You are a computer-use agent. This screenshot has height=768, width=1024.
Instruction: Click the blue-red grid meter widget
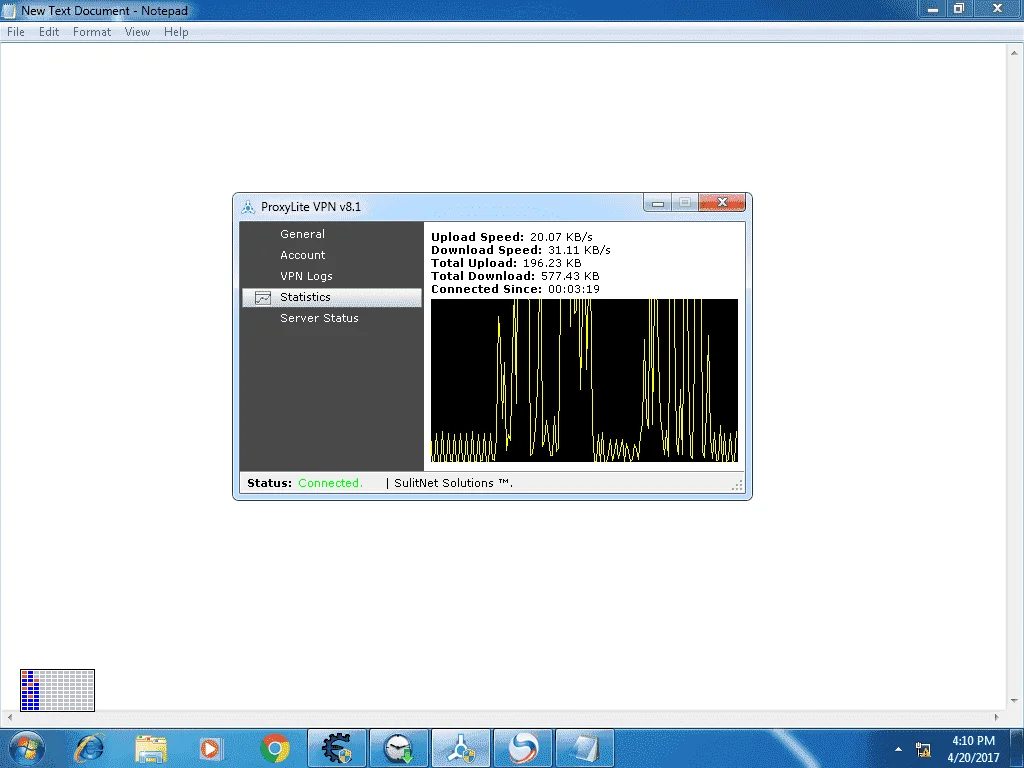57,690
